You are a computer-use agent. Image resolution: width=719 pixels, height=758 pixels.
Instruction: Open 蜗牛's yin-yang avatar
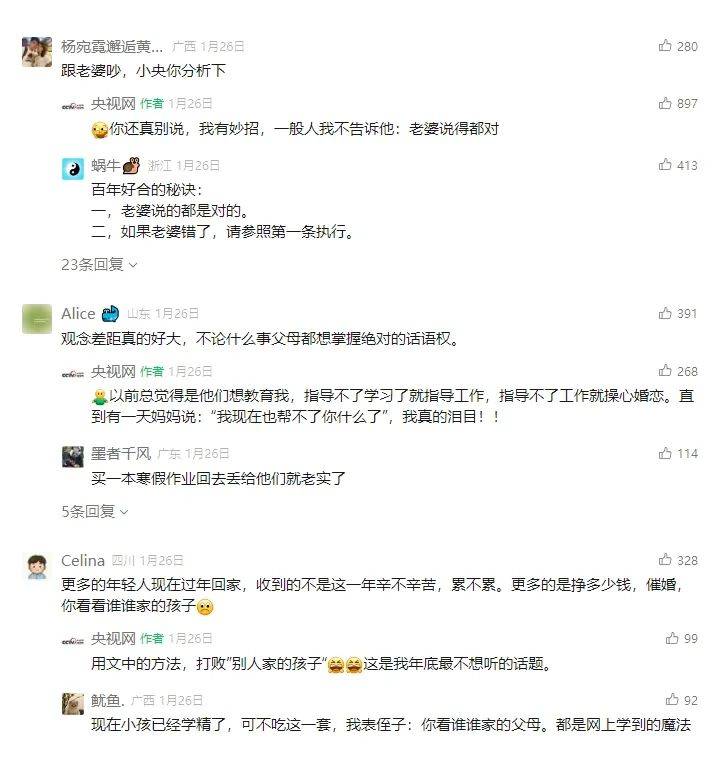click(73, 169)
